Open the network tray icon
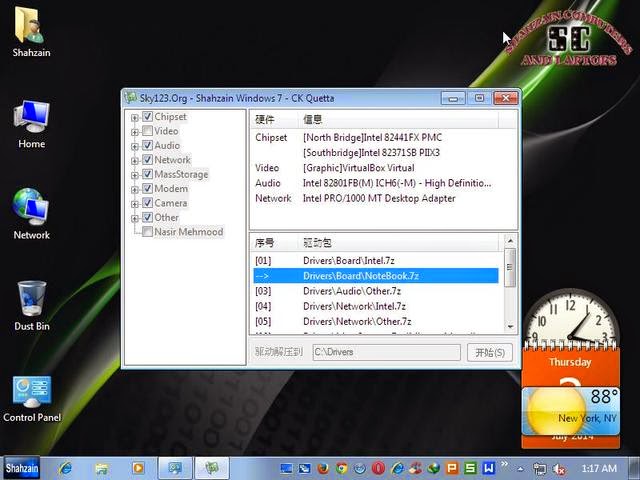 click(x=540, y=469)
